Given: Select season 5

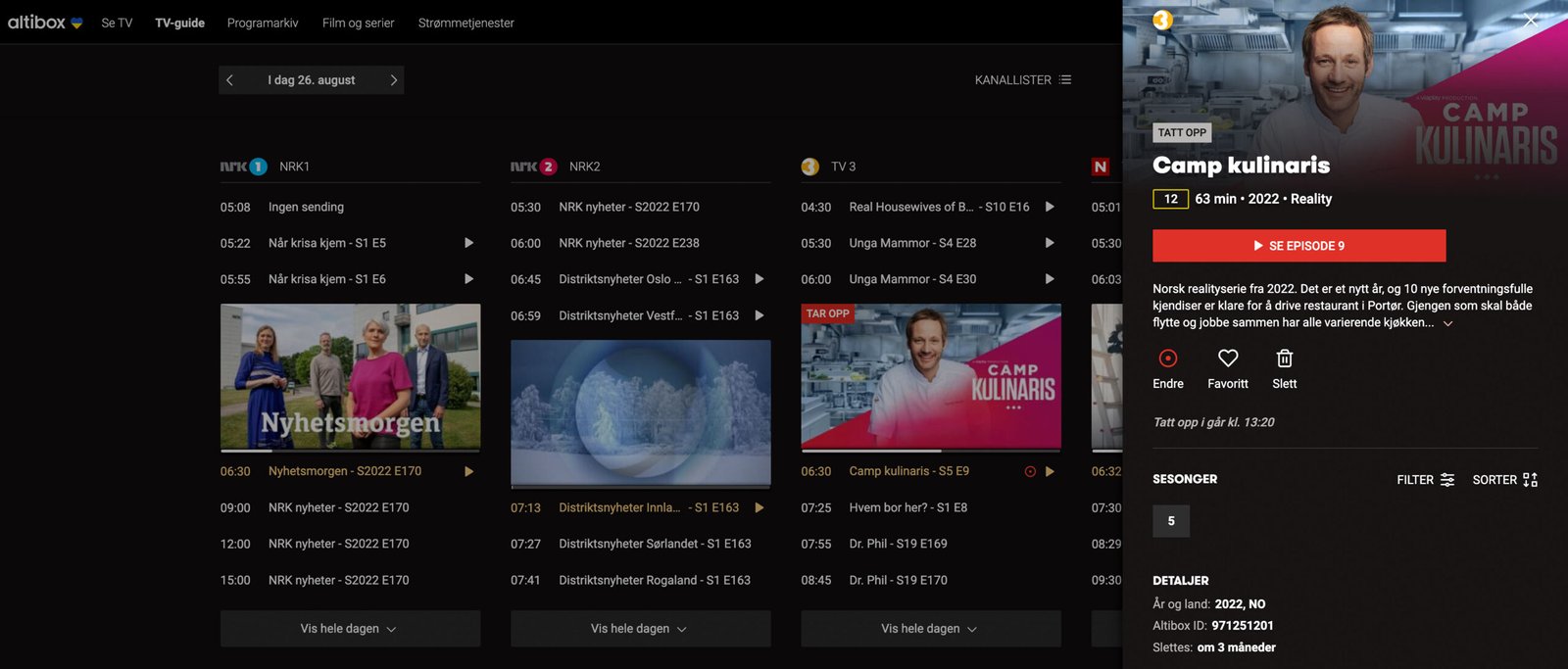Looking at the screenshot, I should tap(1171, 521).
